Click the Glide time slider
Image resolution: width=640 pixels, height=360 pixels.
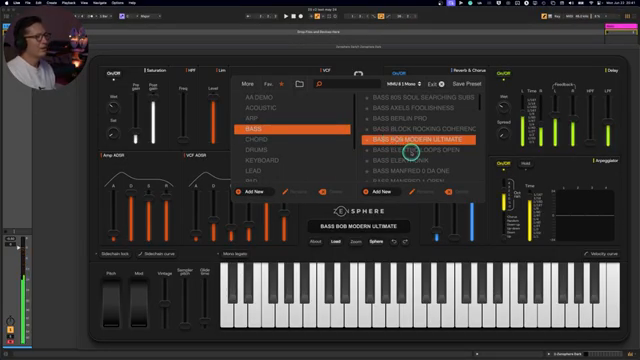pos(205,303)
